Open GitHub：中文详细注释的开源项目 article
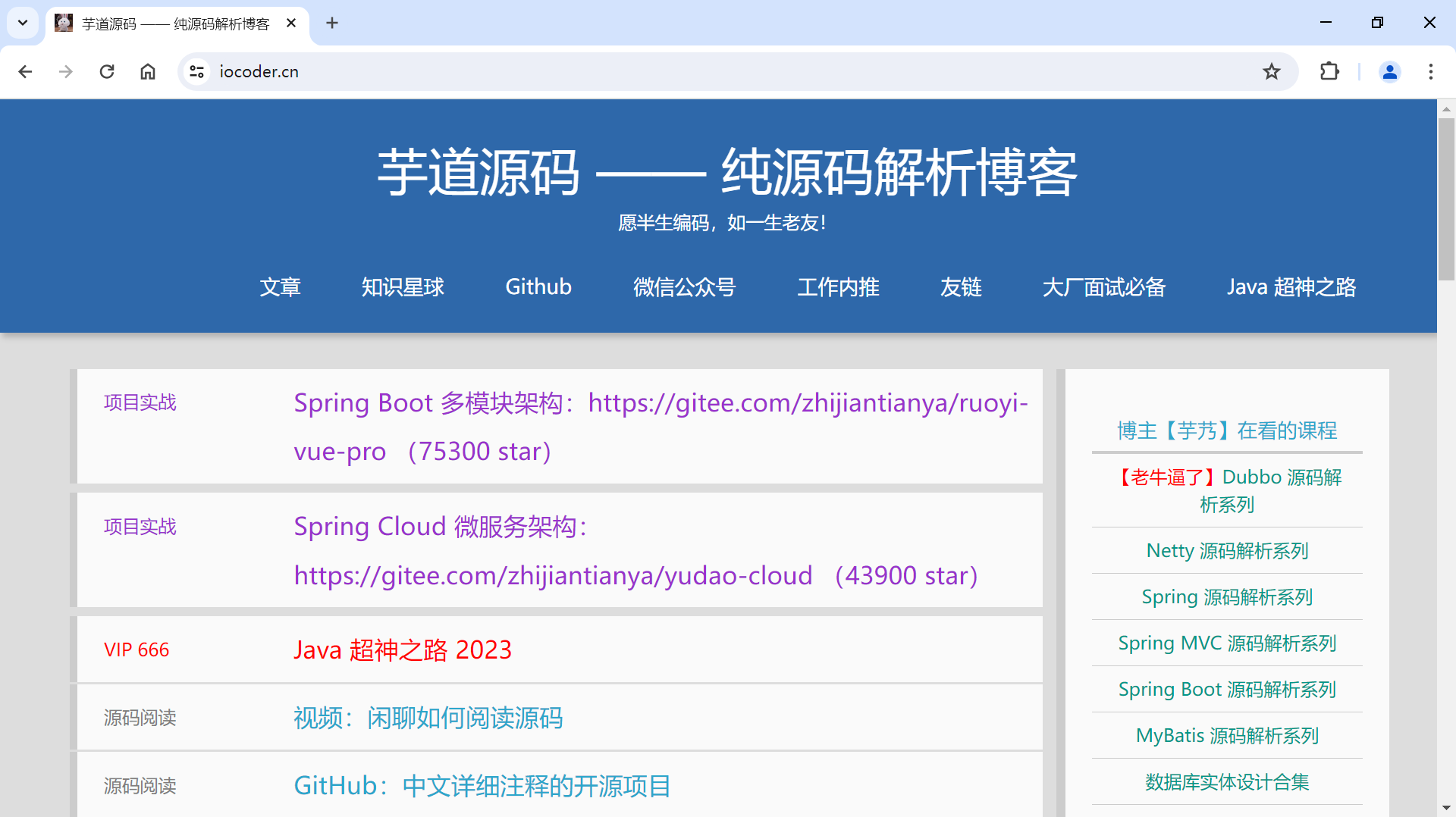The width and height of the screenshot is (1456, 817). click(x=482, y=786)
